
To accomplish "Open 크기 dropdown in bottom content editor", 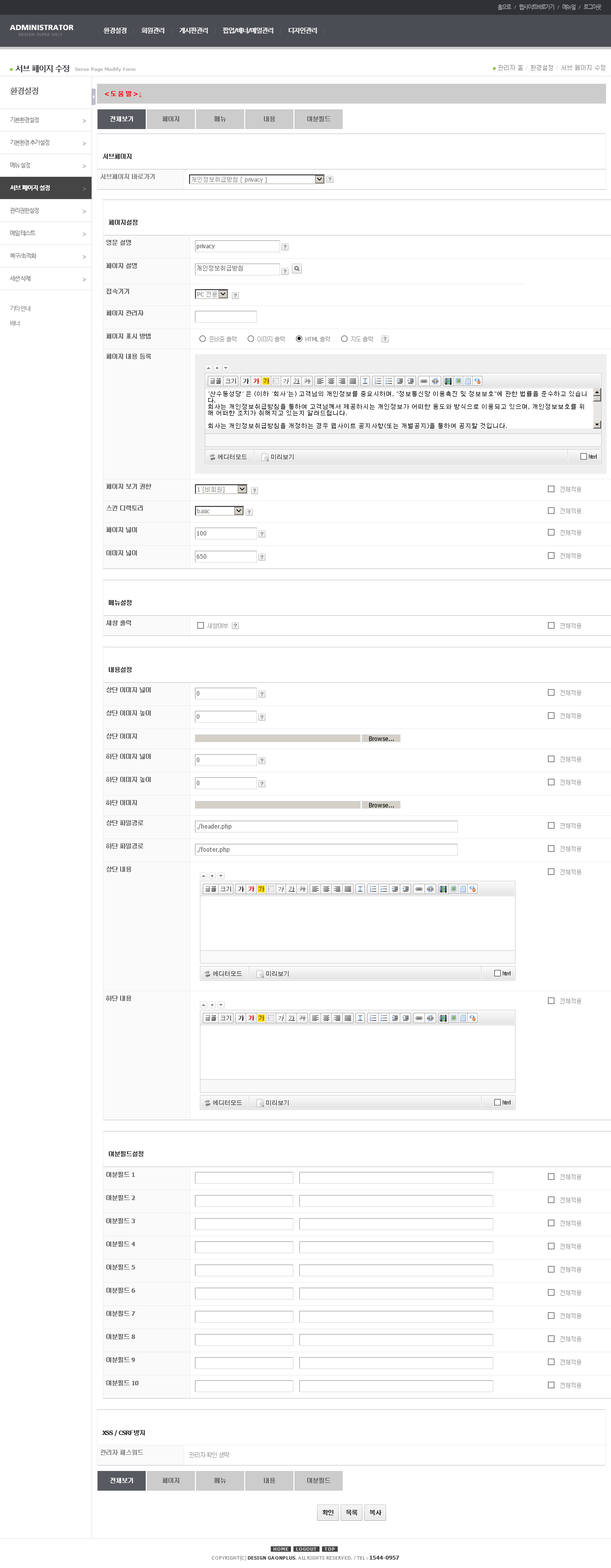I will 226,1018.
